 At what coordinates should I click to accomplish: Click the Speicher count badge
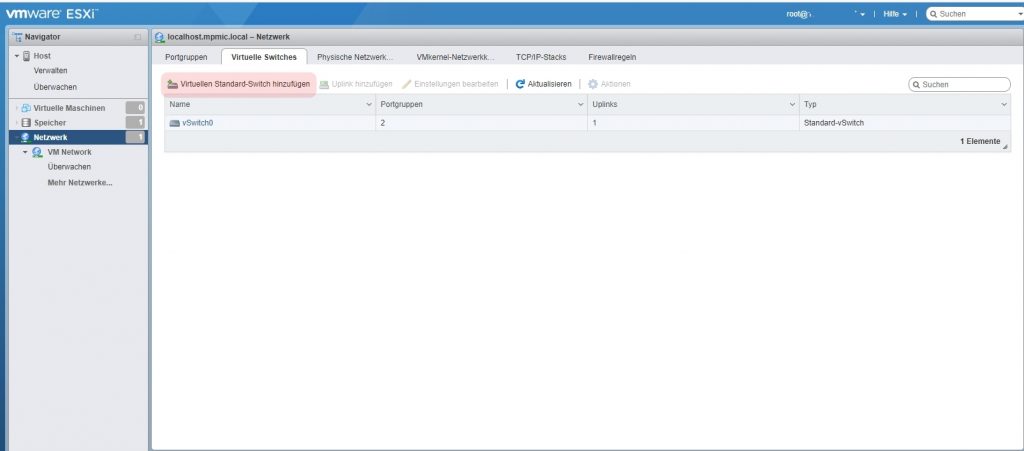coord(135,123)
